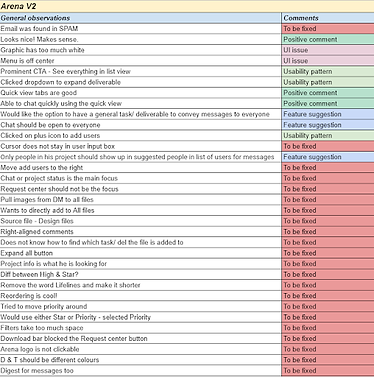Select the 'Arena V2' title cell
The height and width of the screenshot is (377, 374).
click(187, 6)
